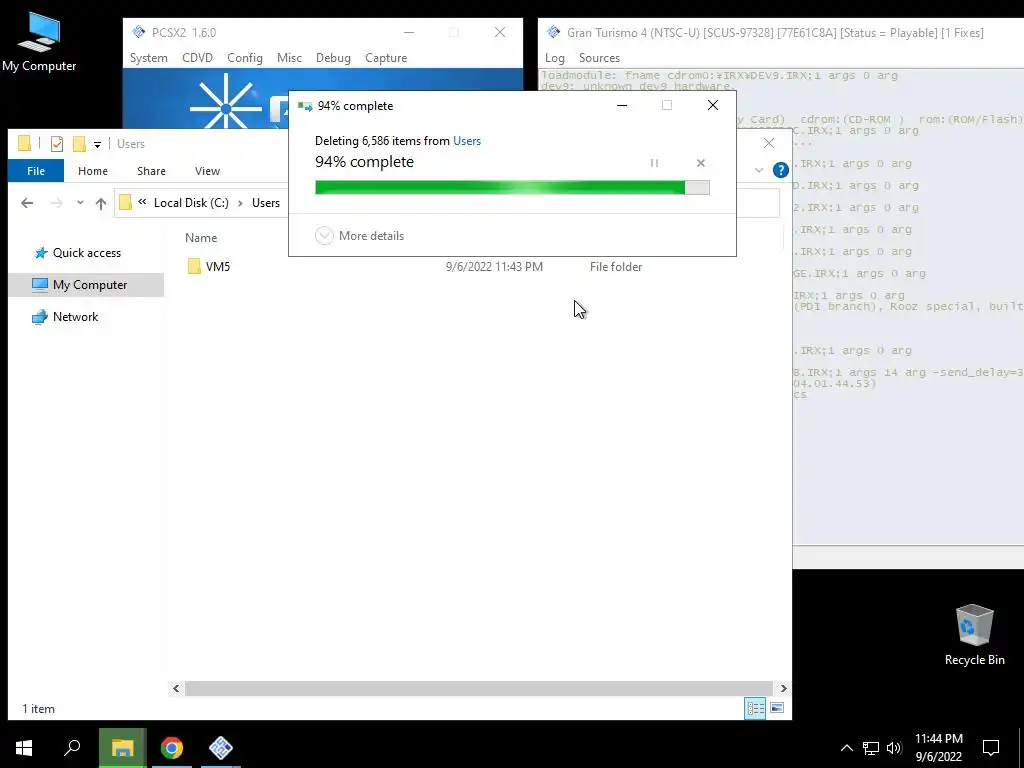Open the notification center icon
The image size is (1024, 768).
[991, 748]
